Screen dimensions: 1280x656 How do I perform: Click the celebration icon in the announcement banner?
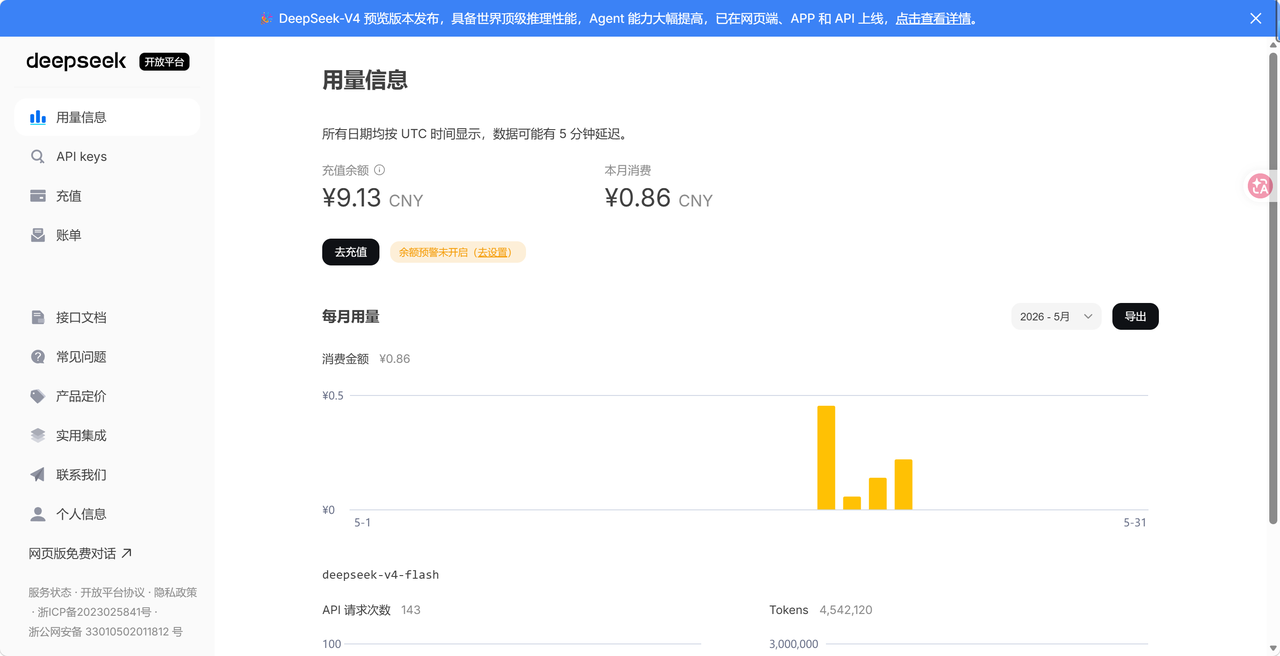[x=267, y=18]
